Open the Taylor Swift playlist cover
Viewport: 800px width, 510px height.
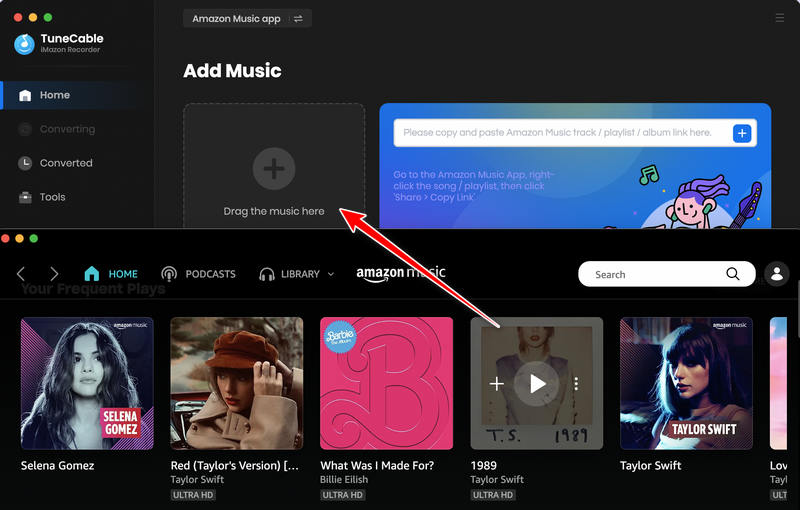(x=686, y=384)
